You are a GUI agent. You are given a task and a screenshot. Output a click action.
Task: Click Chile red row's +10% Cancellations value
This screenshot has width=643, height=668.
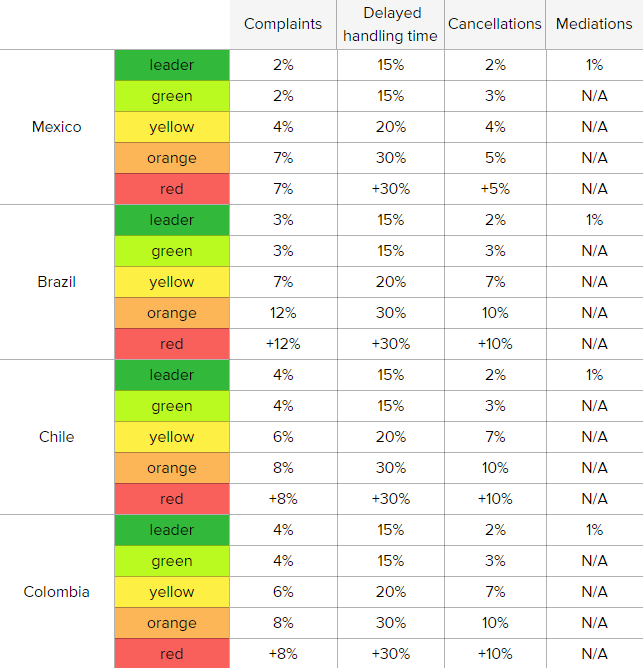(x=495, y=499)
